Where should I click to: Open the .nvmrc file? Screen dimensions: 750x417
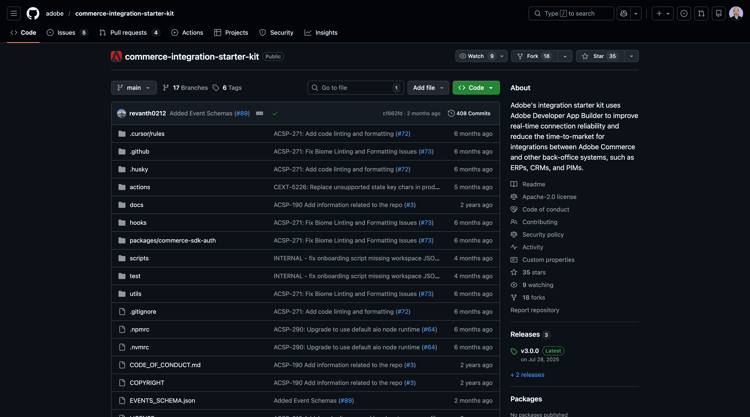tap(139, 347)
